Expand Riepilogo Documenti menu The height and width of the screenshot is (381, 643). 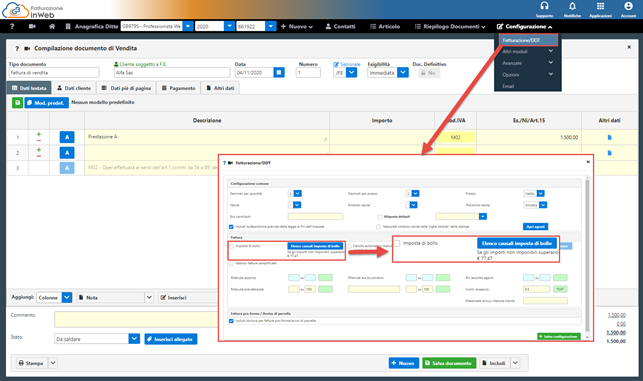[450, 26]
